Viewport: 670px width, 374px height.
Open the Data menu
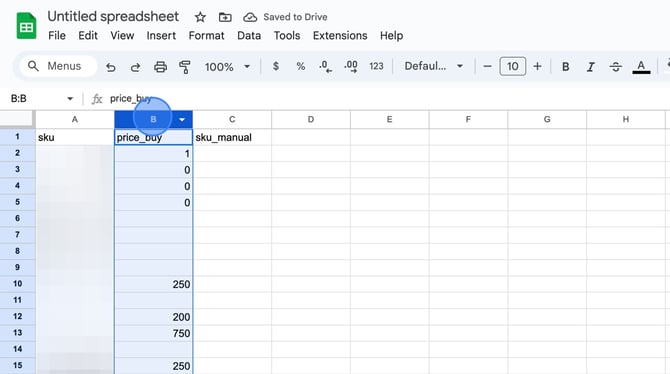(x=249, y=35)
